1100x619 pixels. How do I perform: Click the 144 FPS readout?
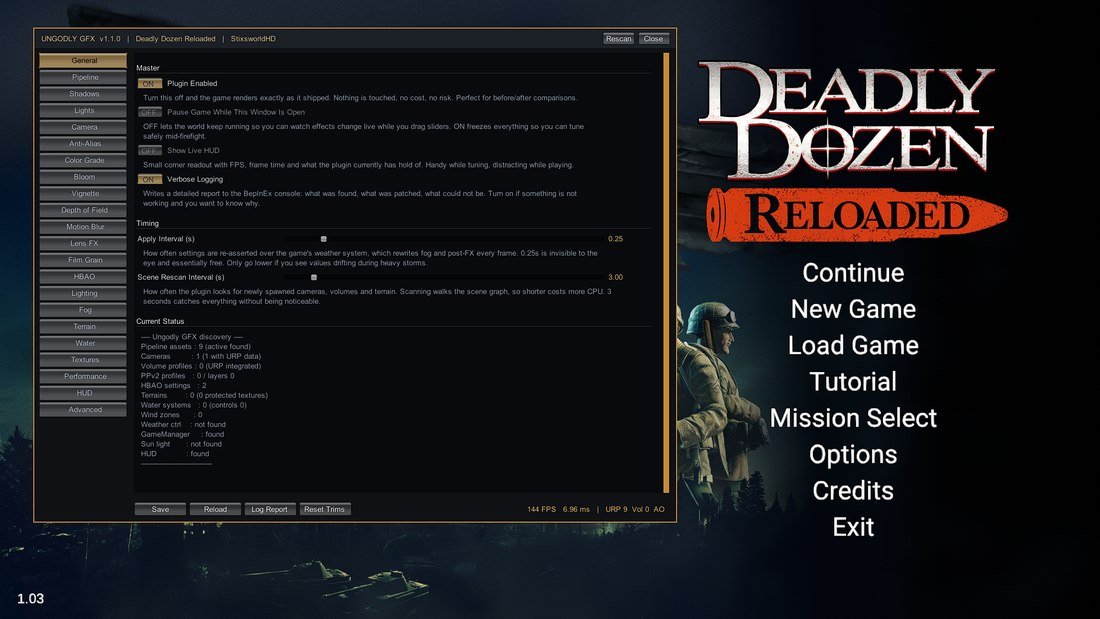point(542,510)
